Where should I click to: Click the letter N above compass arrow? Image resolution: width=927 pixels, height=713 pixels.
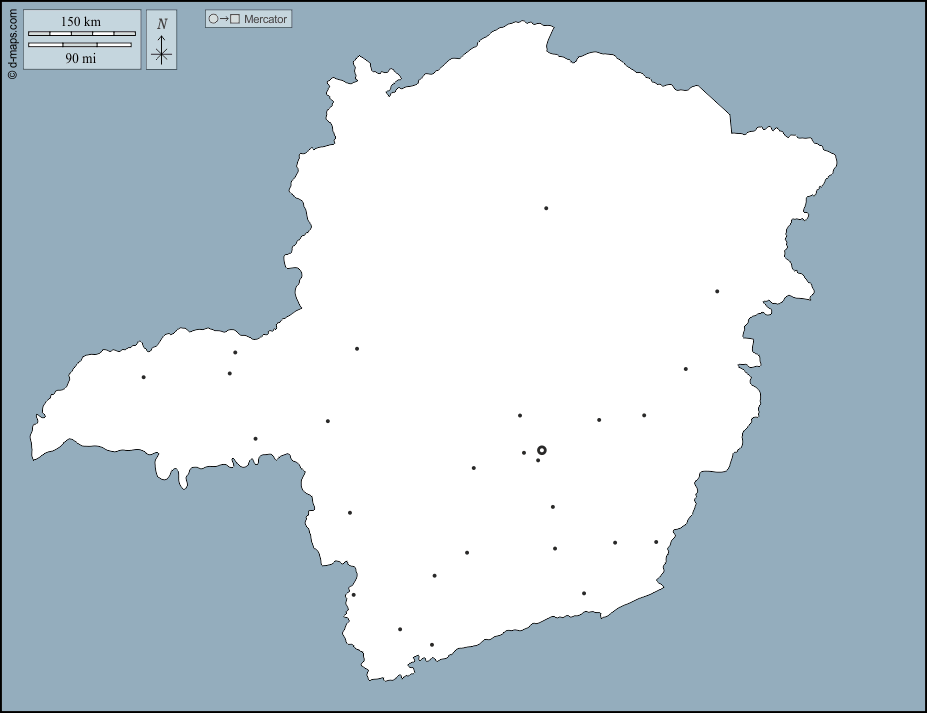pyautogui.click(x=162, y=24)
